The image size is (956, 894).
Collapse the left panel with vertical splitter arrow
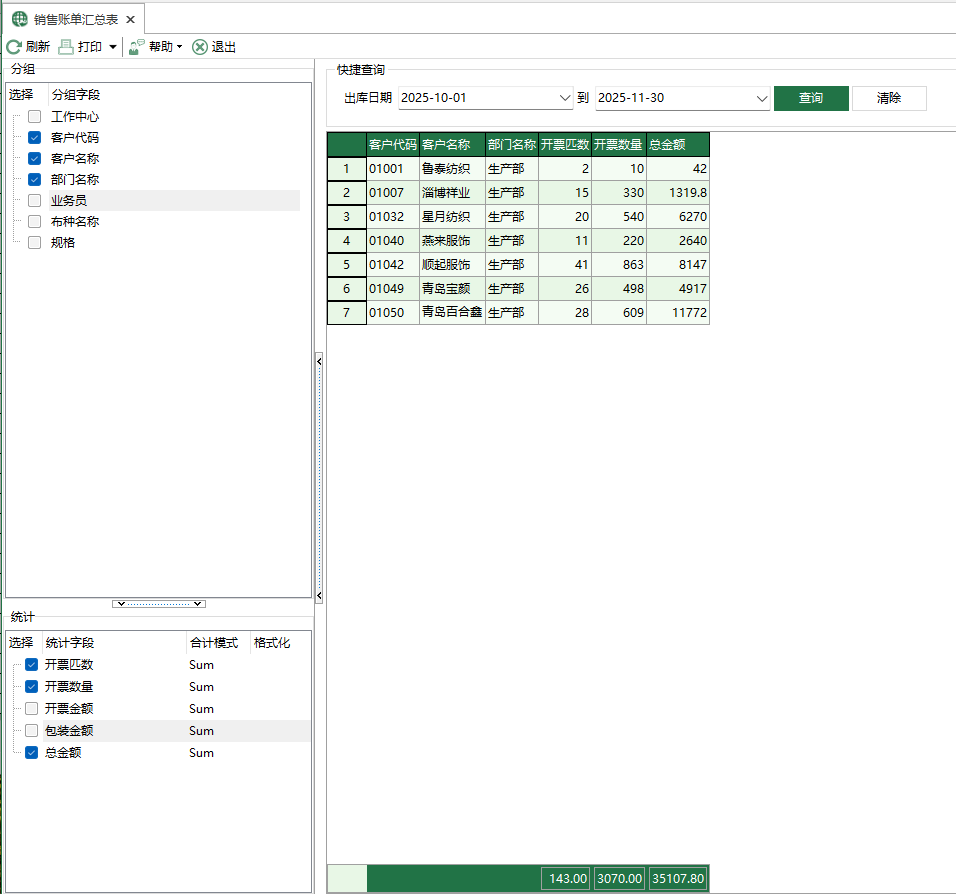click(x=319, y=360)
